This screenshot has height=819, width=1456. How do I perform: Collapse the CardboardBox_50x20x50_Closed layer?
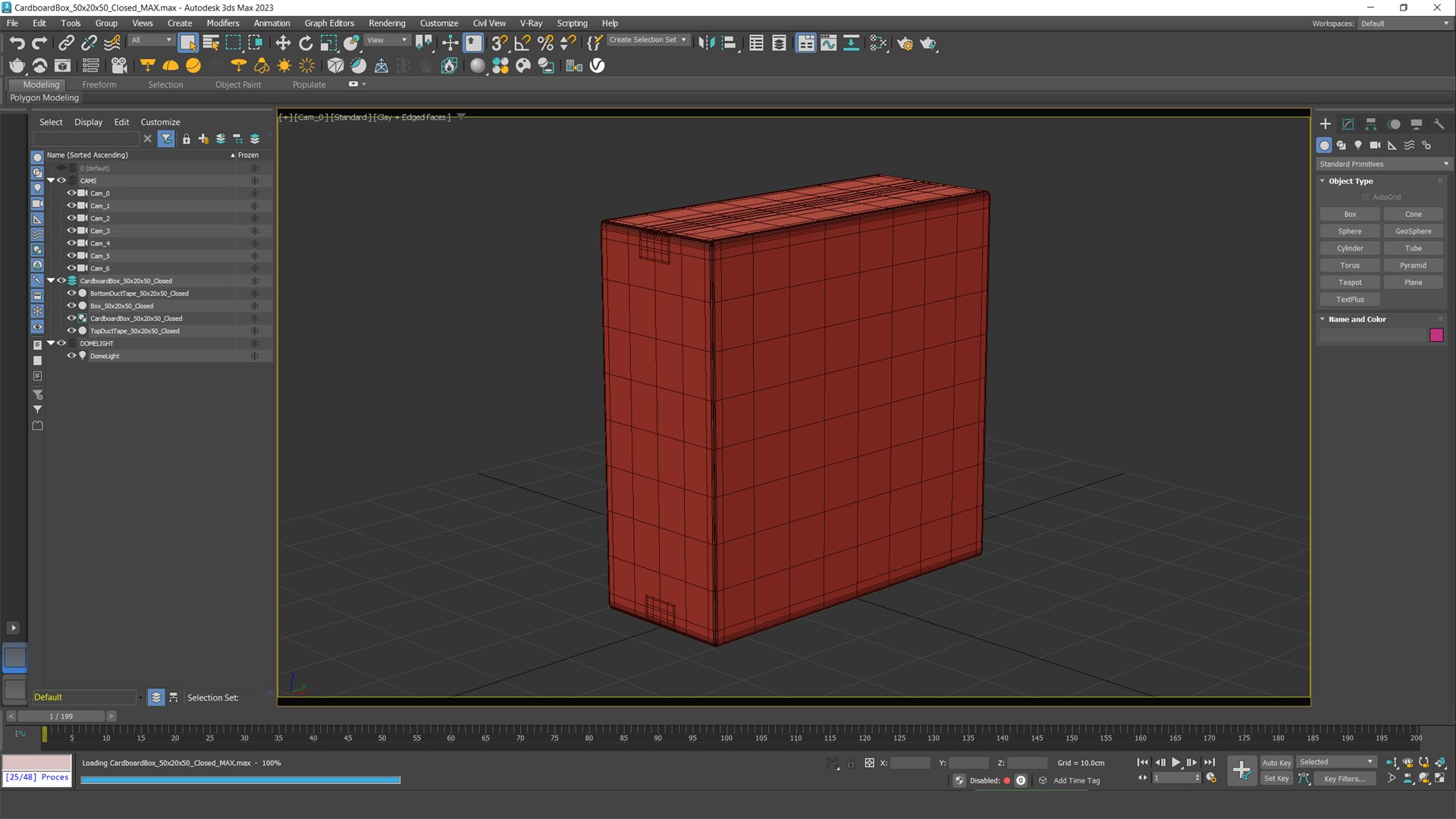click(x=51, y=281)
